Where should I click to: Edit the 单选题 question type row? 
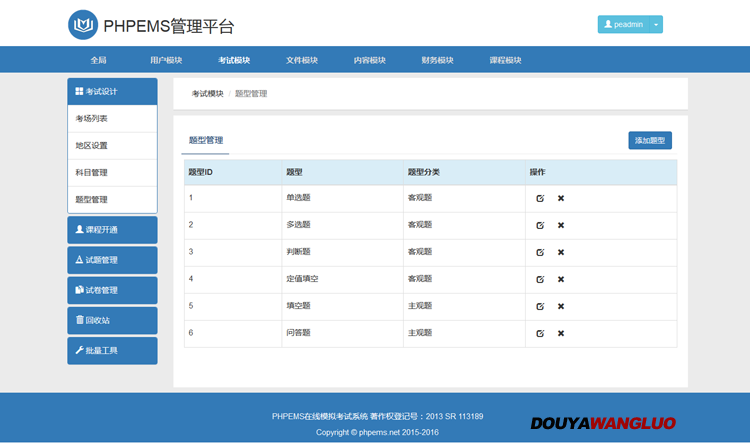[540, 198]
